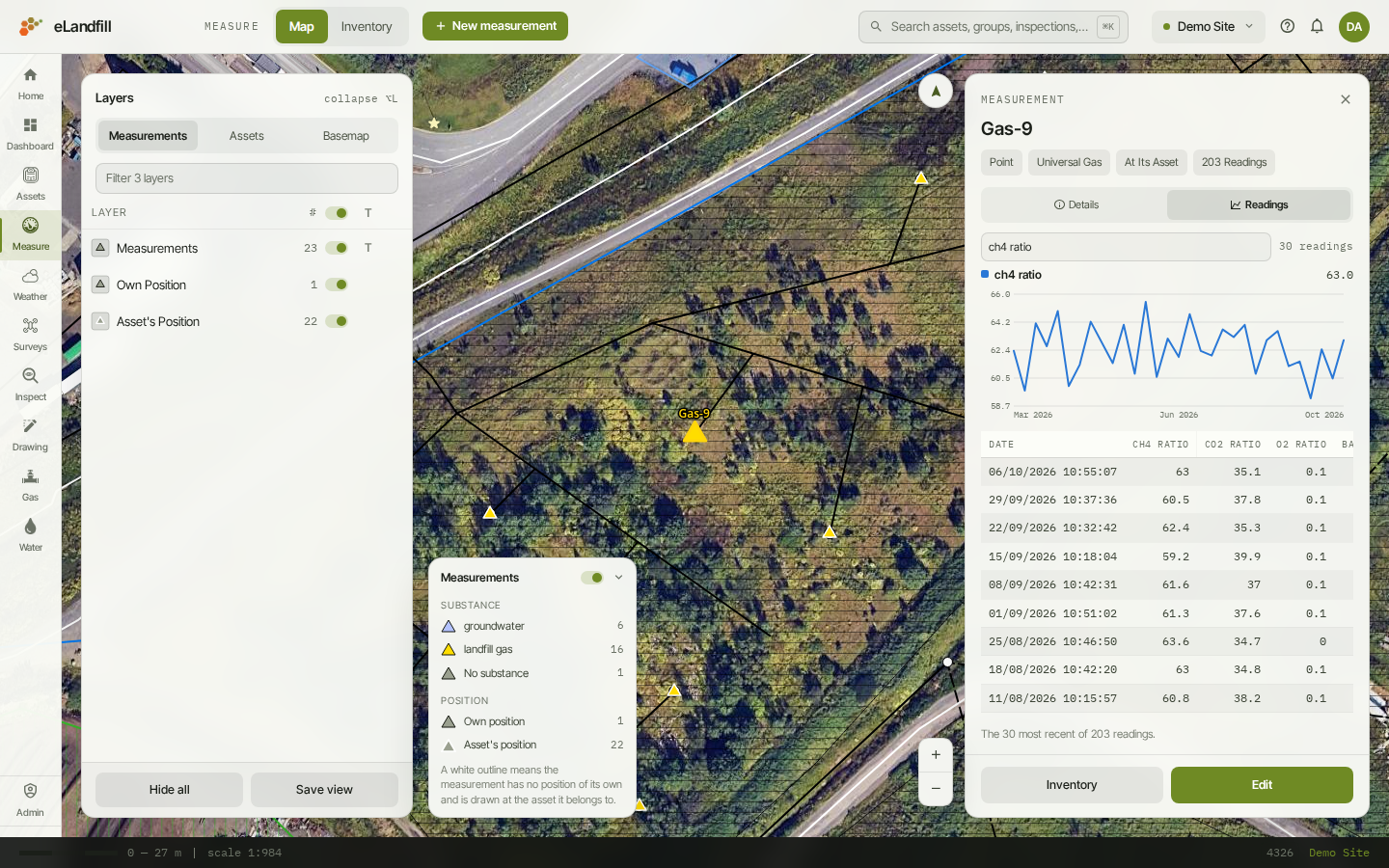
Task: Open Surveys from the sidebar
Action: (x=31, y=335)
